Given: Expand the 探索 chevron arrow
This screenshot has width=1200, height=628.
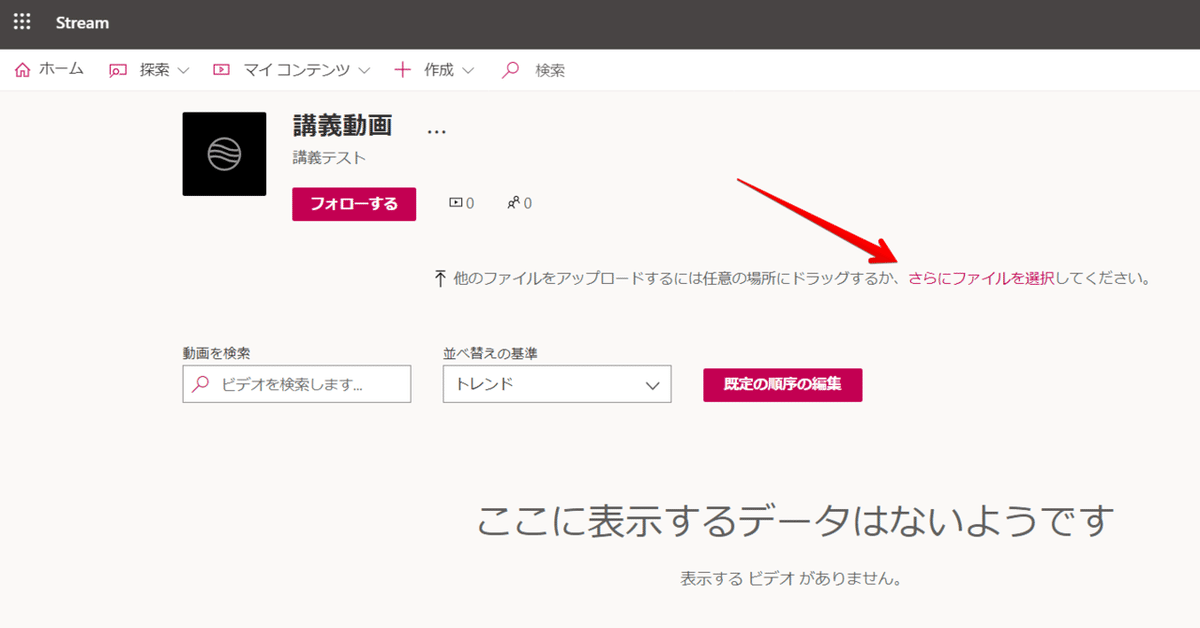Looking at the screenshot, I should click(183, 71).
